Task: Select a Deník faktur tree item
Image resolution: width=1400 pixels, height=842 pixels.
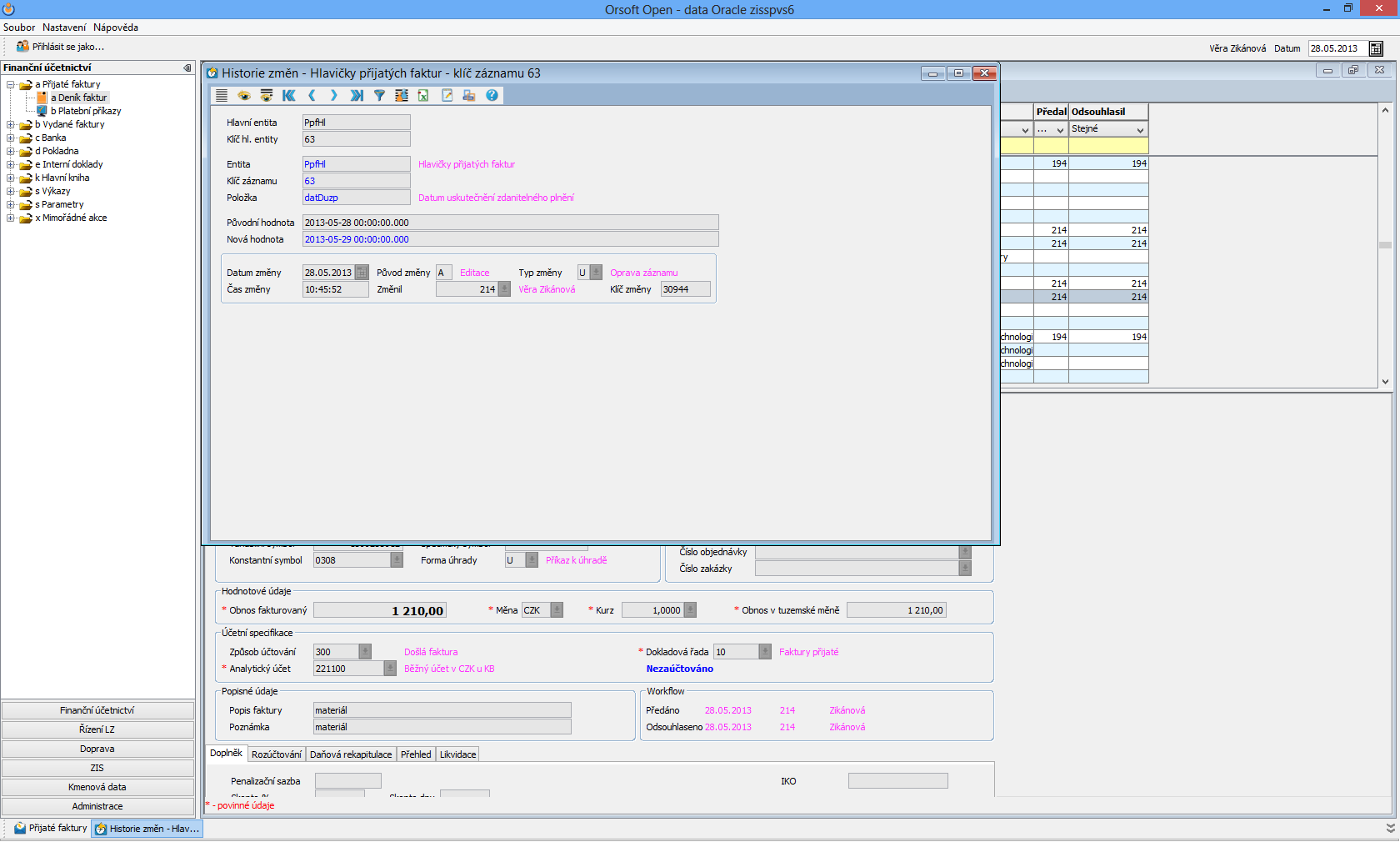Action: pyautogui.click(x=79, y=98)
